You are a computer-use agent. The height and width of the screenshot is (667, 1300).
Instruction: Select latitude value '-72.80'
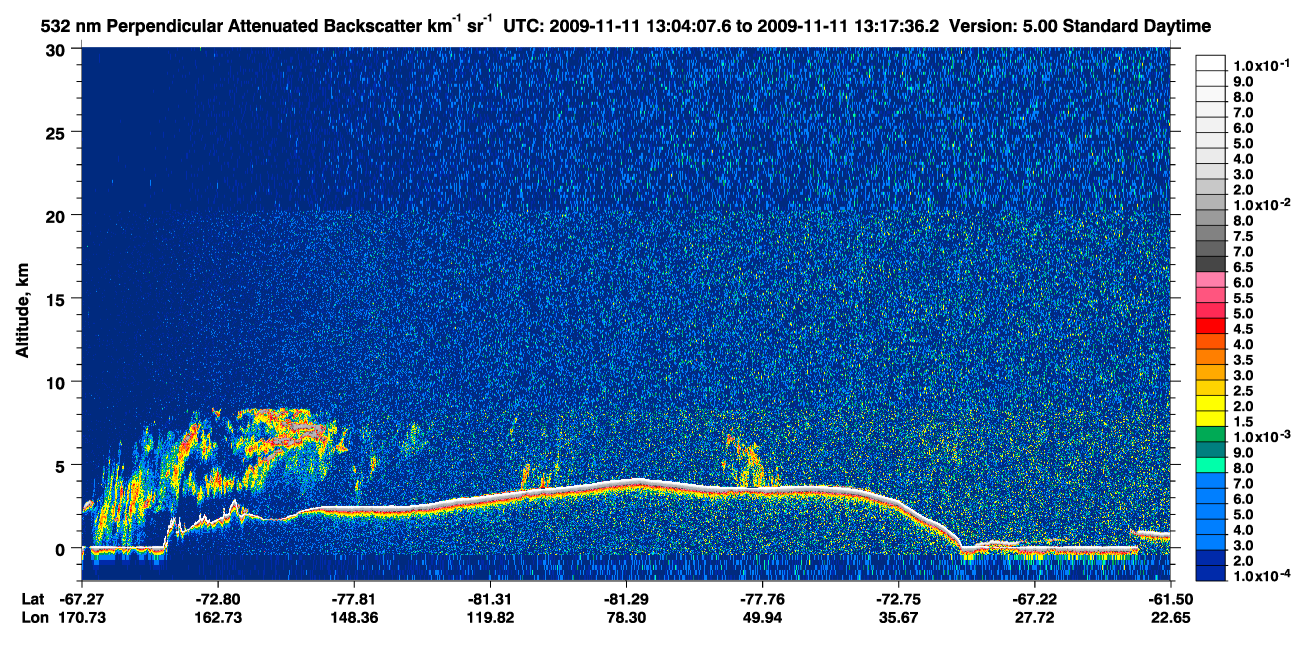[x=218, y=598]
